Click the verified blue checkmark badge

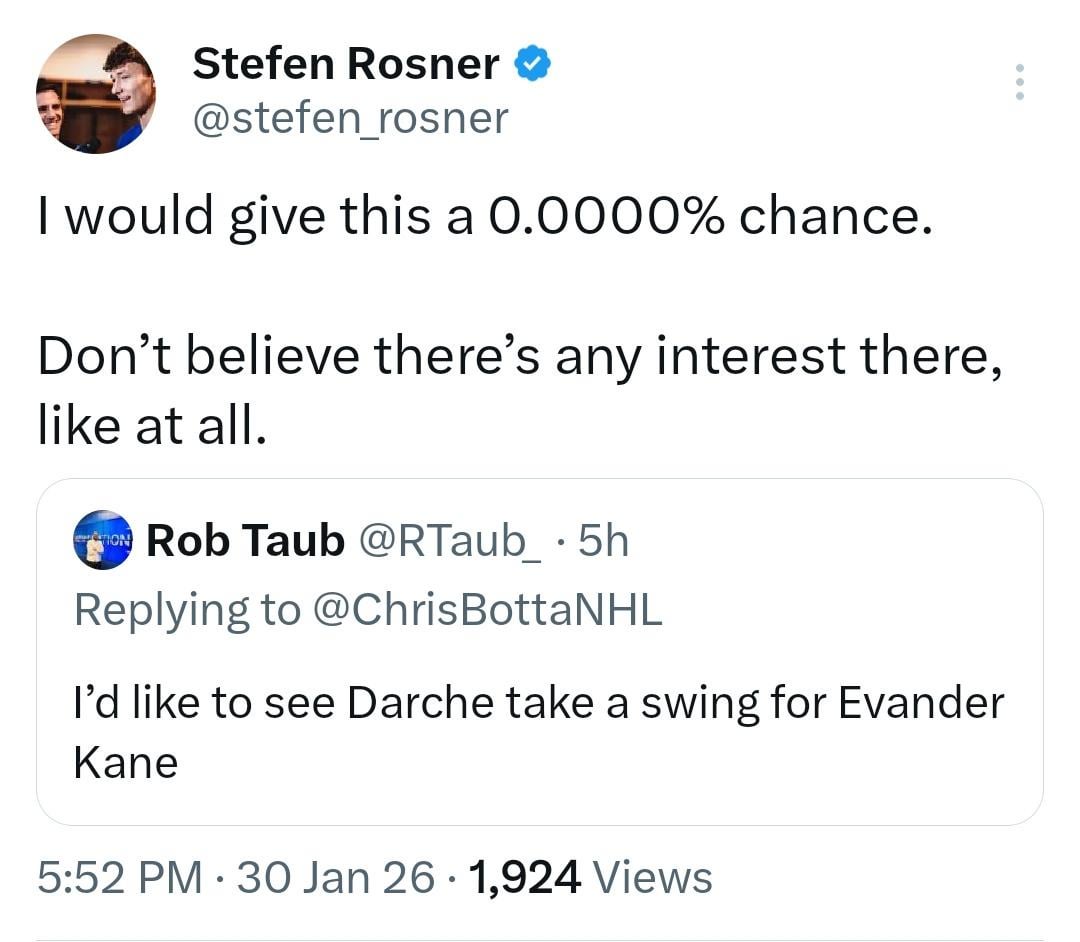click(531, 62)
